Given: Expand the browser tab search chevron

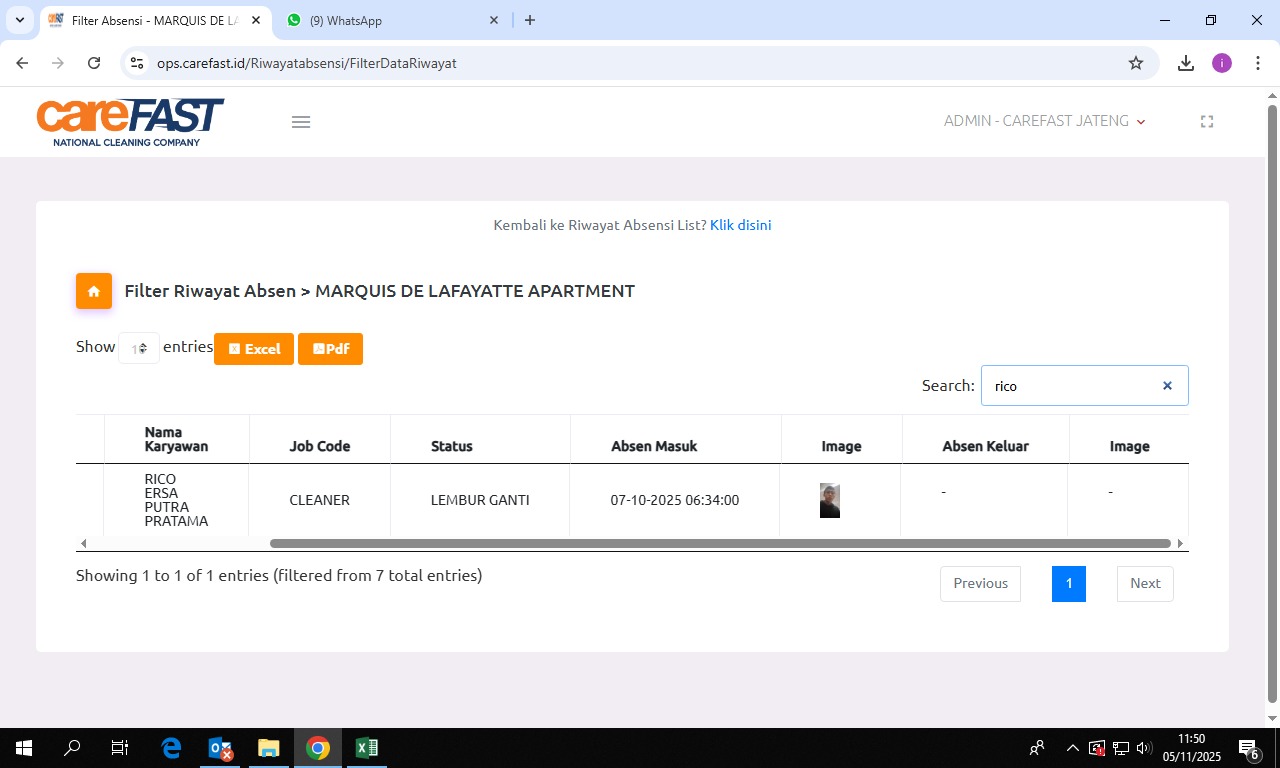Looking at the screenshot, I should (19, 20).
